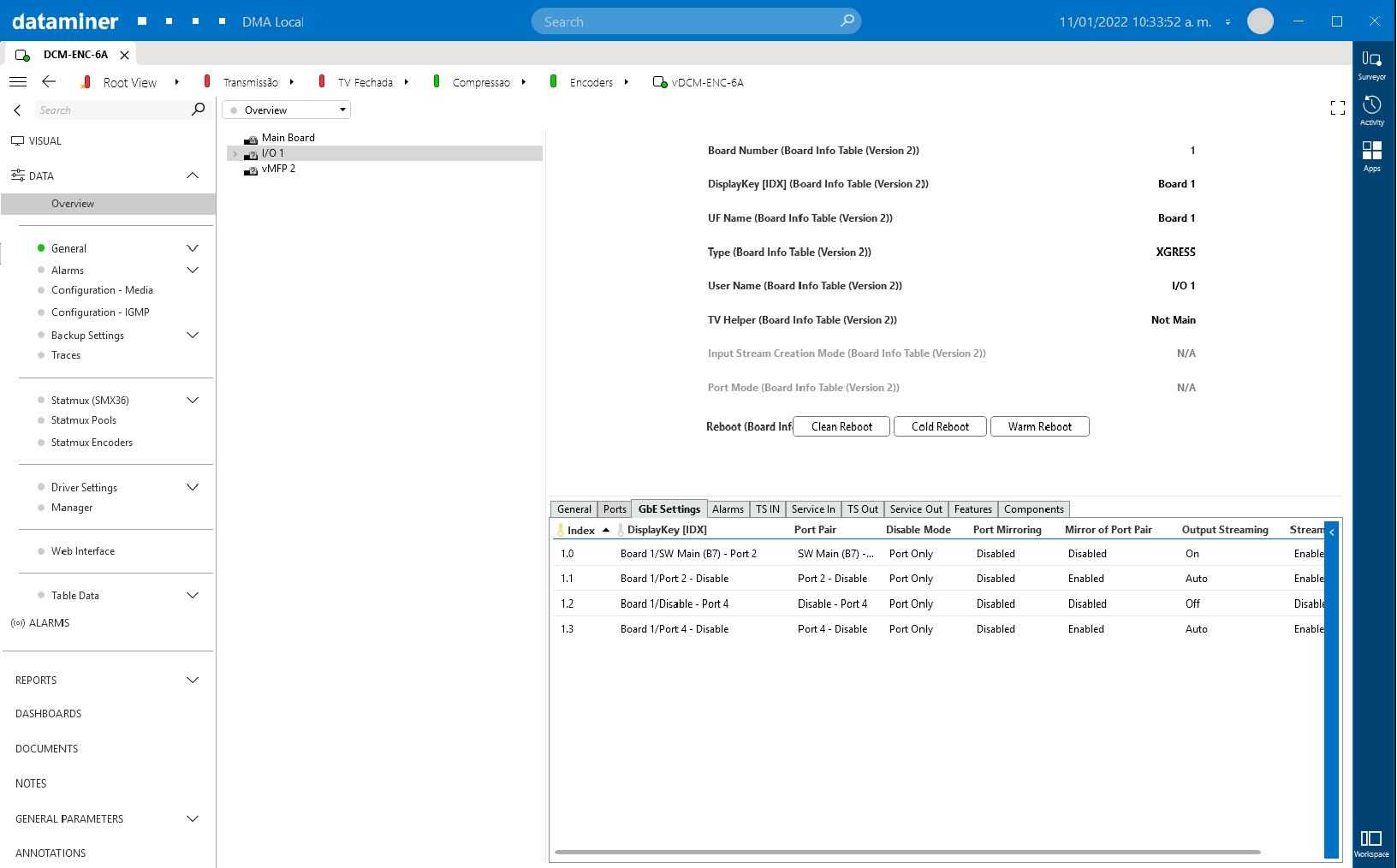
Task: Click the DCM-ENC-6A tab element icon
Action: click(23, 55)
